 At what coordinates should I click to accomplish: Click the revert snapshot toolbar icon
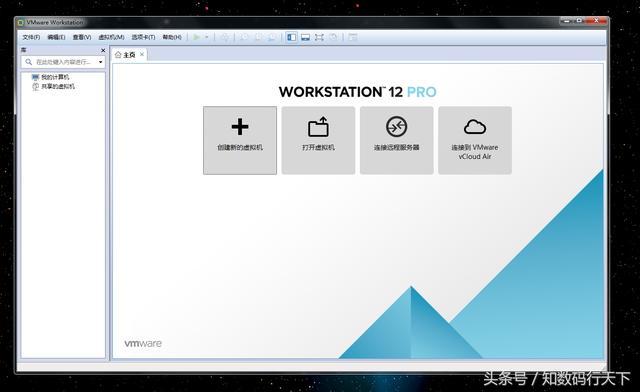click(258, 37)
